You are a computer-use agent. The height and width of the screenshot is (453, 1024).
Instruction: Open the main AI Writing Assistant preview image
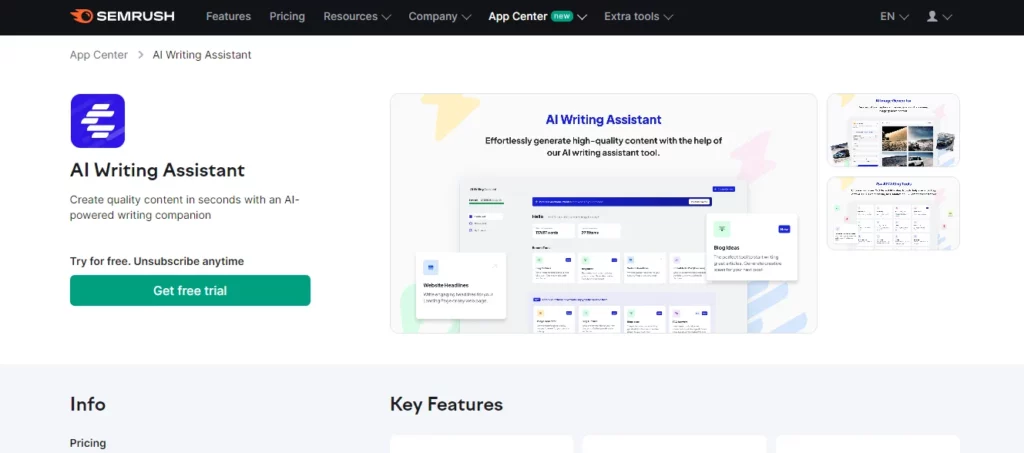[x=603, y=213]
